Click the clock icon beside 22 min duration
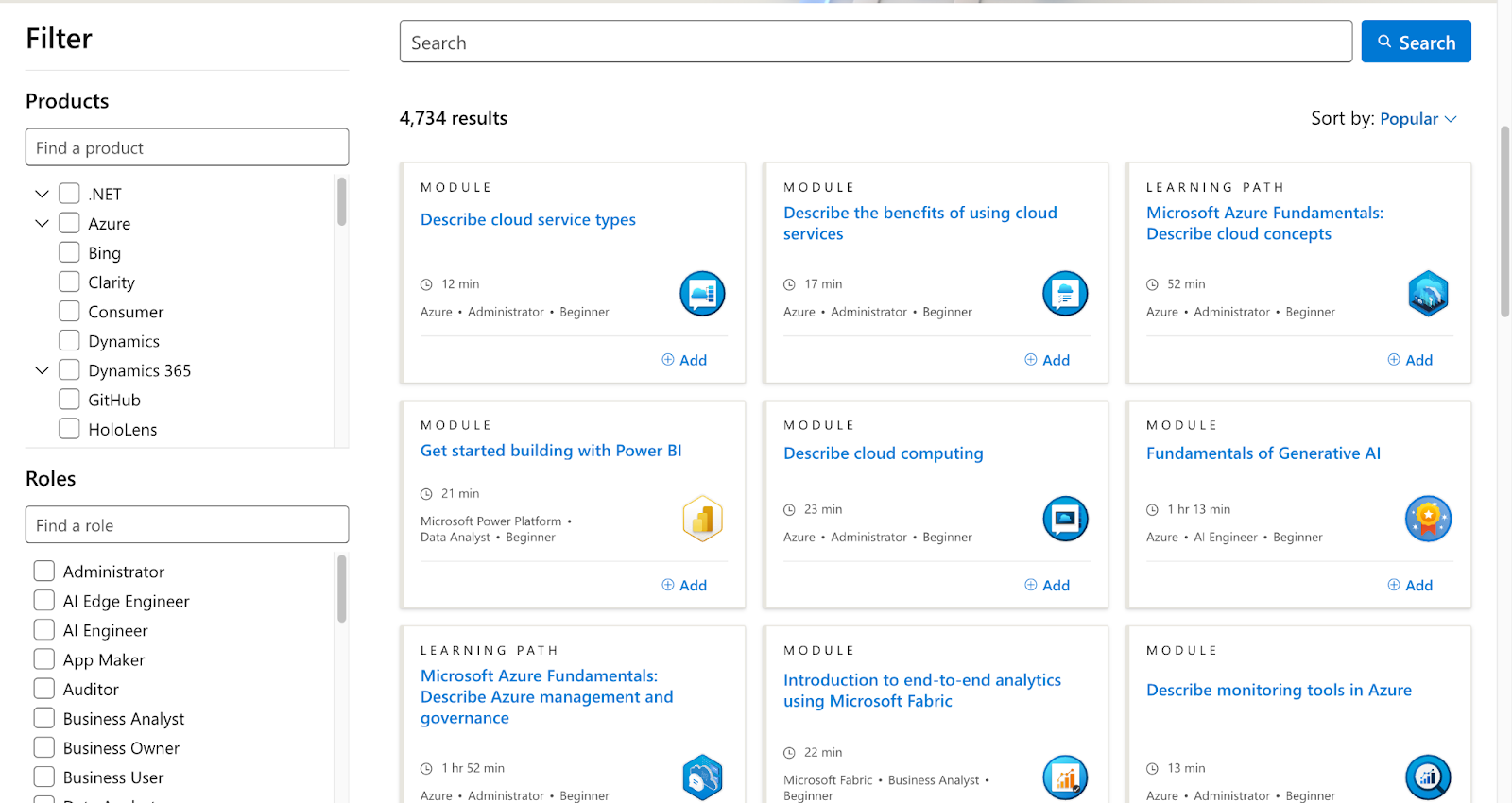 pos(789,753)
